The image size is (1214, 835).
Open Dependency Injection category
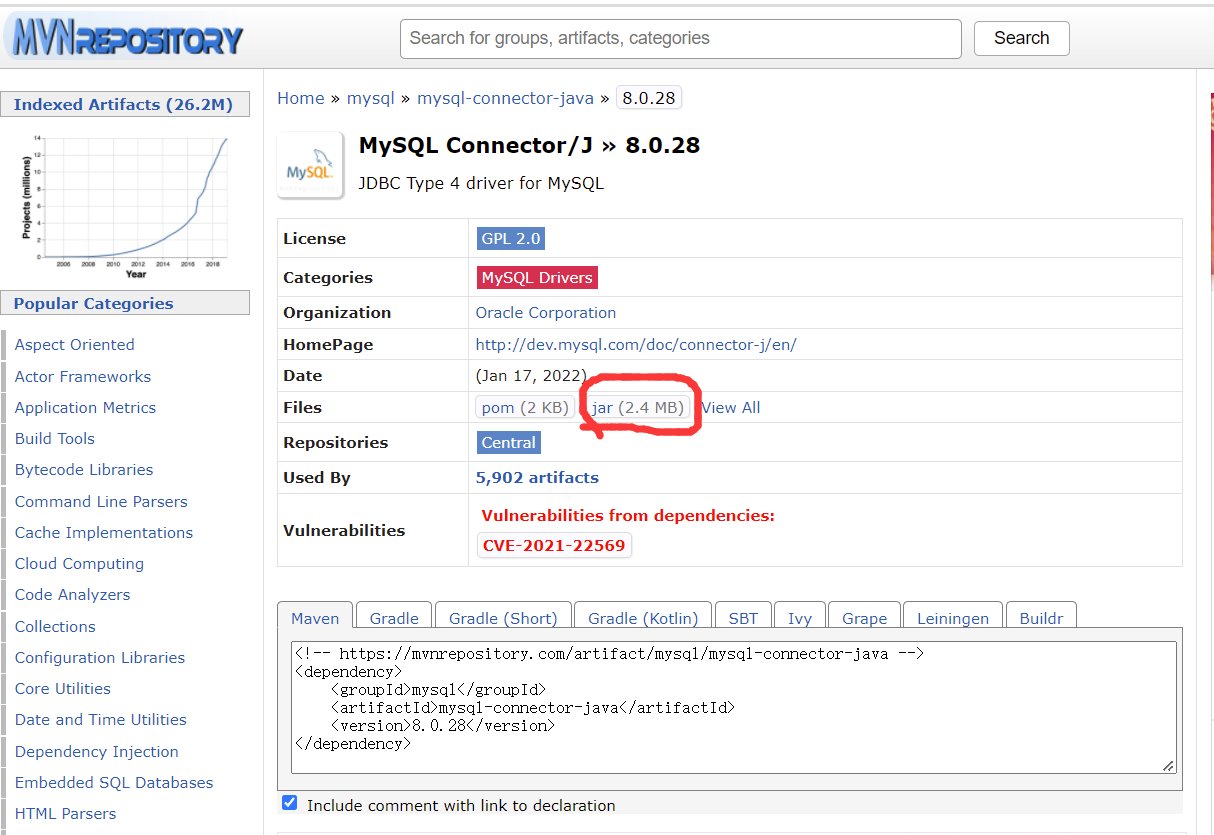[x=97, y=752]
